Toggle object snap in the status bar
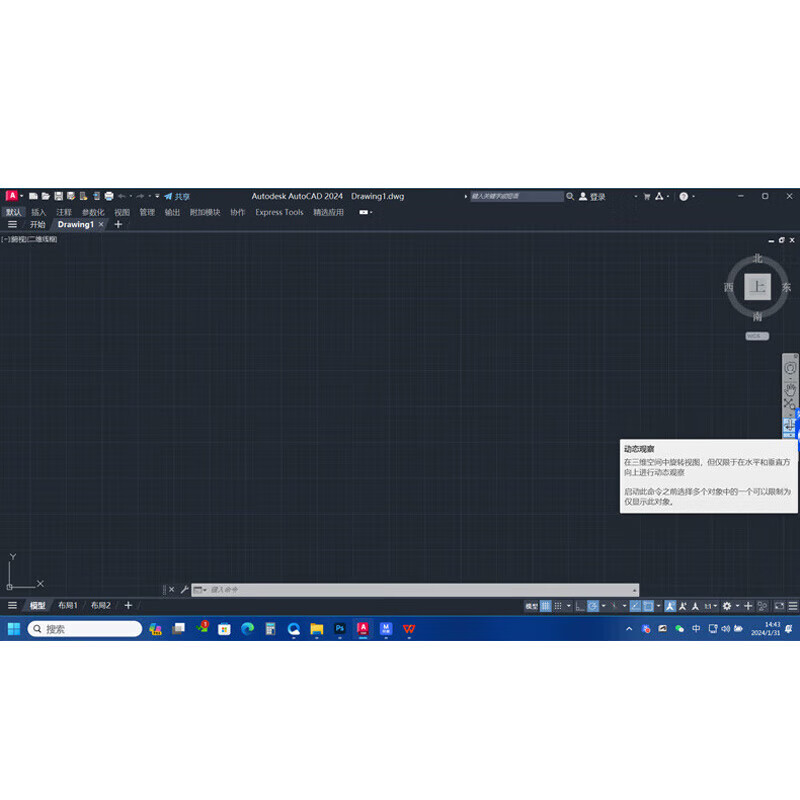The width and height of the screenshot is (800, 800). [647, 606]
